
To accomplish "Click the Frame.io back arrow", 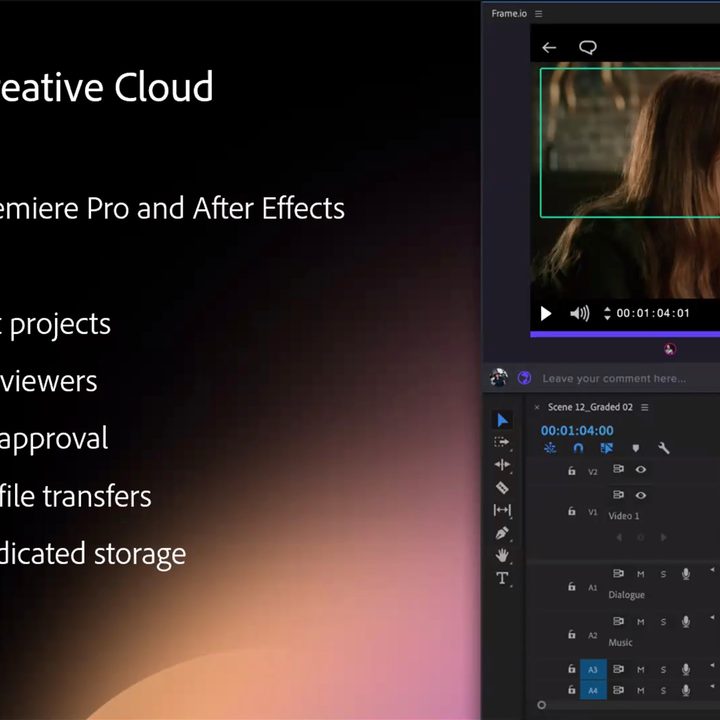I will click(x=549, y=47).
